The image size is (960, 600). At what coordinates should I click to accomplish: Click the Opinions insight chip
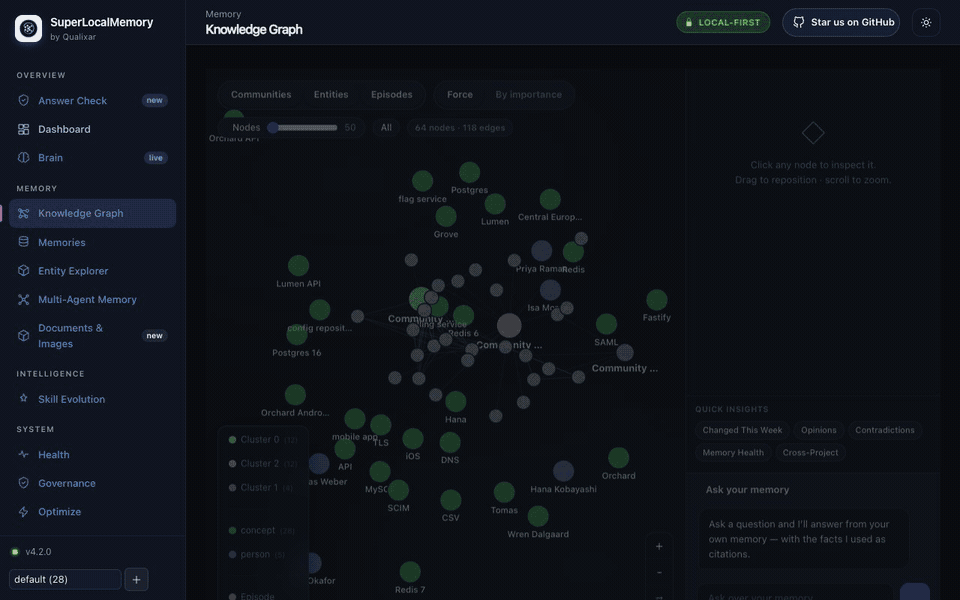(x=819, y=430)
